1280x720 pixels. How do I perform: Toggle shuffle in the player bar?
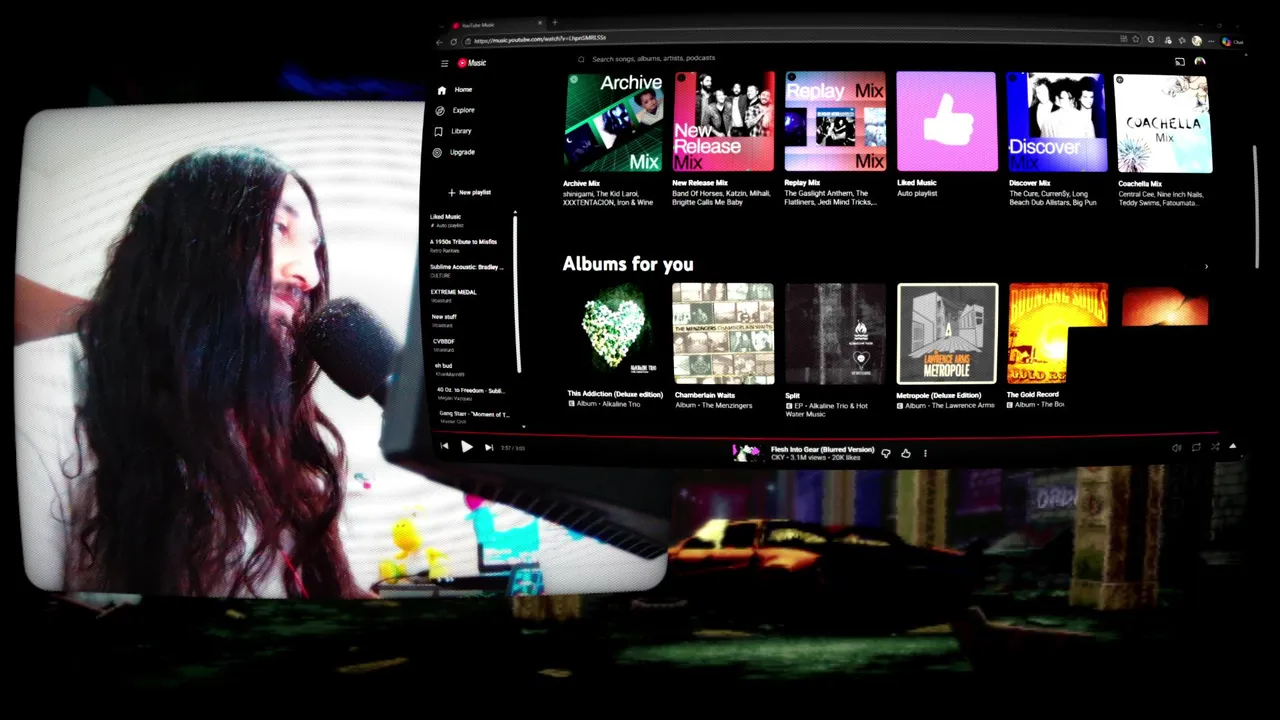pyautogui.click(x=1215, y=447)
